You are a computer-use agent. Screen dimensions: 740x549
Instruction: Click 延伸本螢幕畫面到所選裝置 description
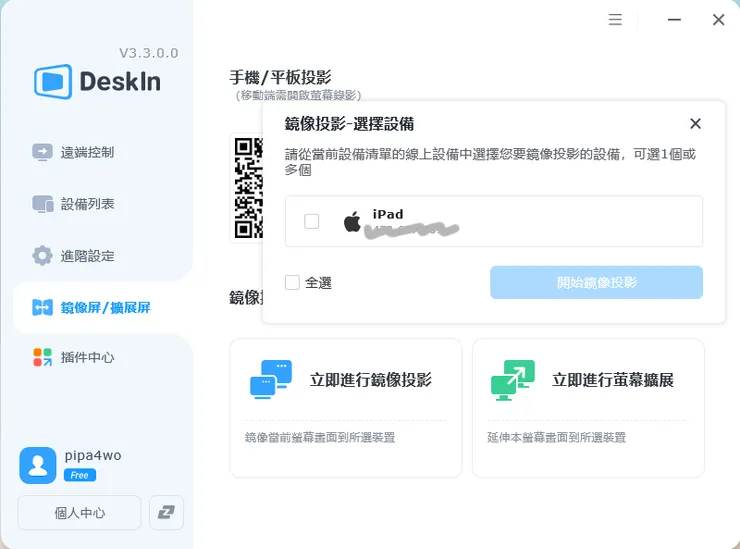pos(556,438)
